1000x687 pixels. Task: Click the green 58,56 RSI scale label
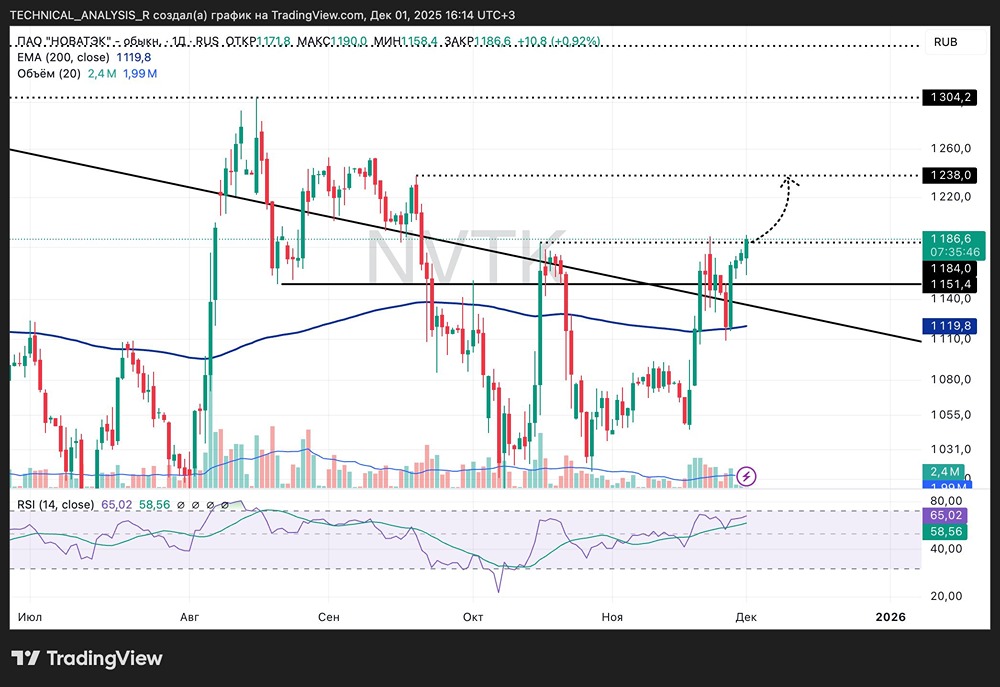945,531
